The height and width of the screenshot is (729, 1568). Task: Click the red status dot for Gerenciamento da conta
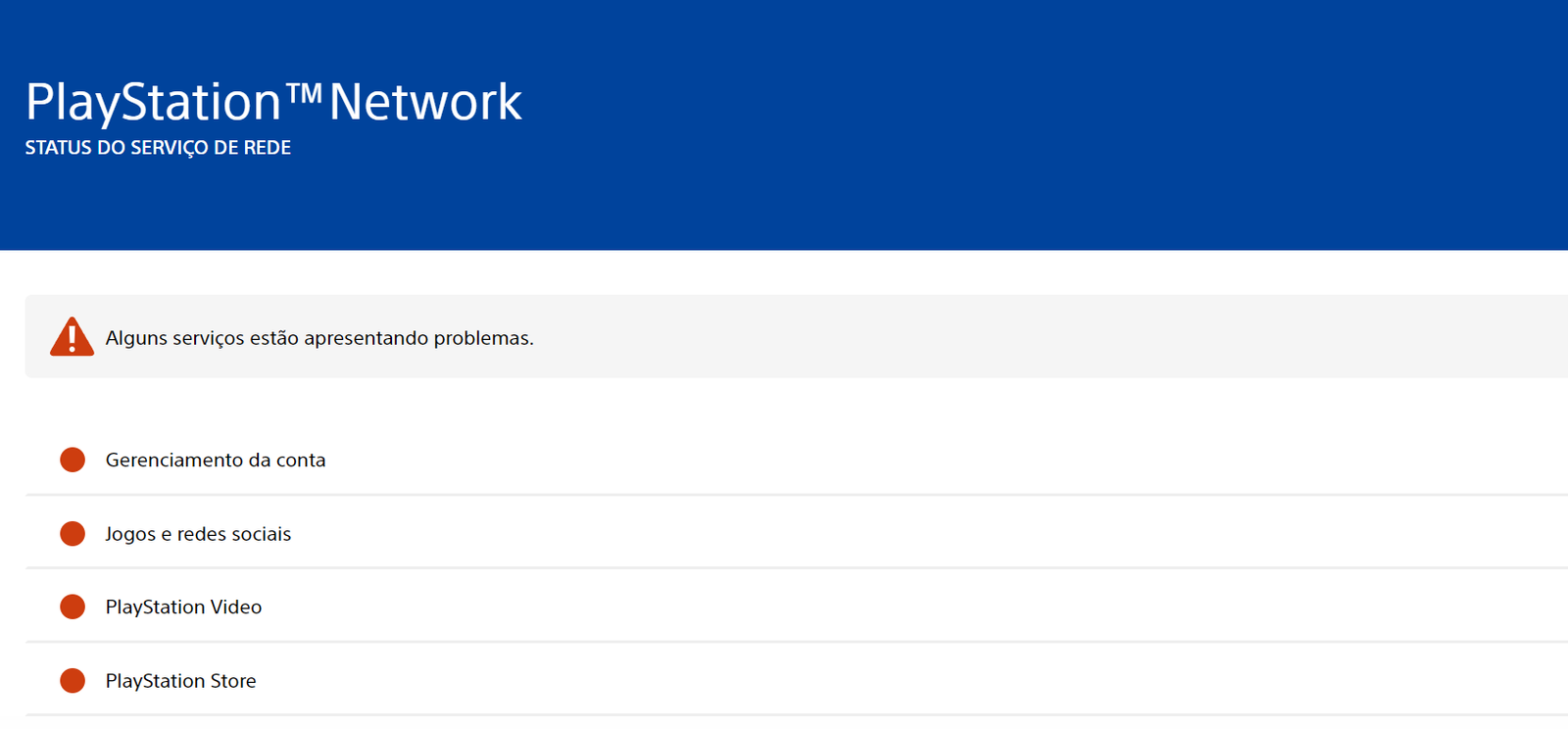click(x=73, y=460)
